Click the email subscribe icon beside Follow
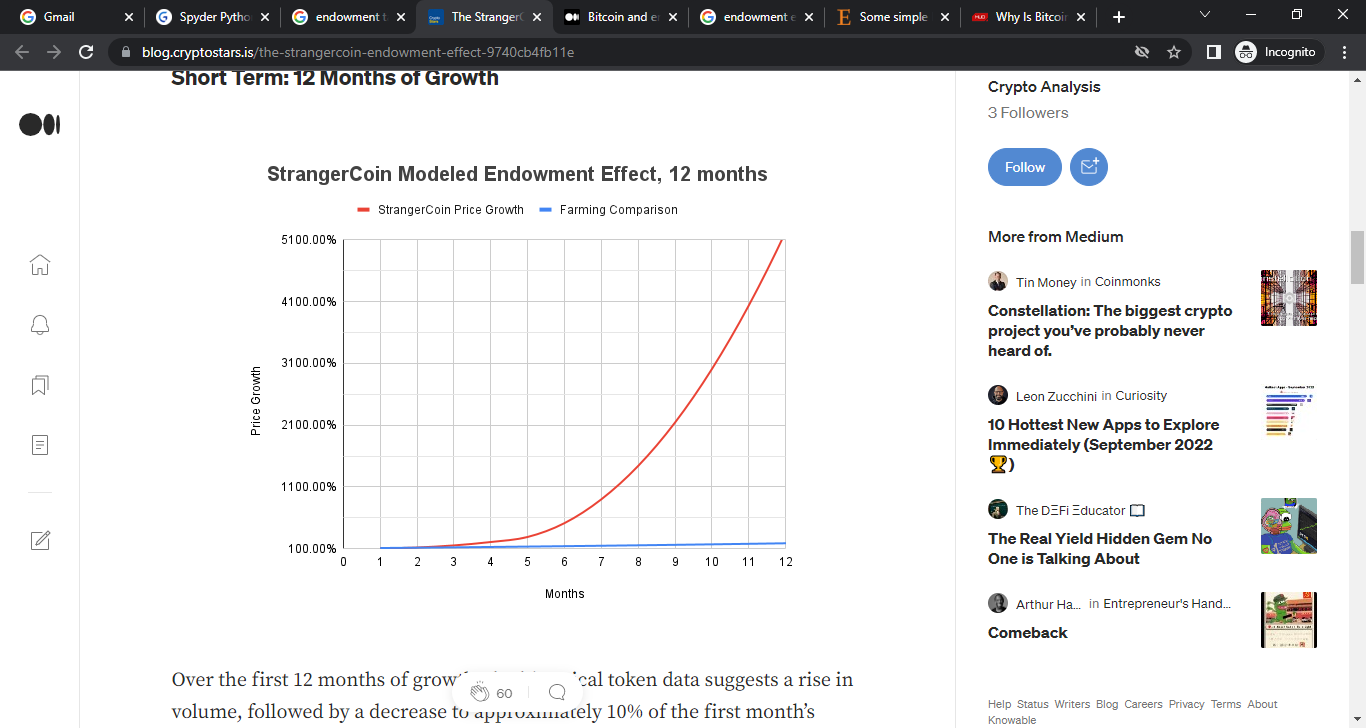Image resolution: width=1366 pixels, height=728 pixels. [1089, 167]
